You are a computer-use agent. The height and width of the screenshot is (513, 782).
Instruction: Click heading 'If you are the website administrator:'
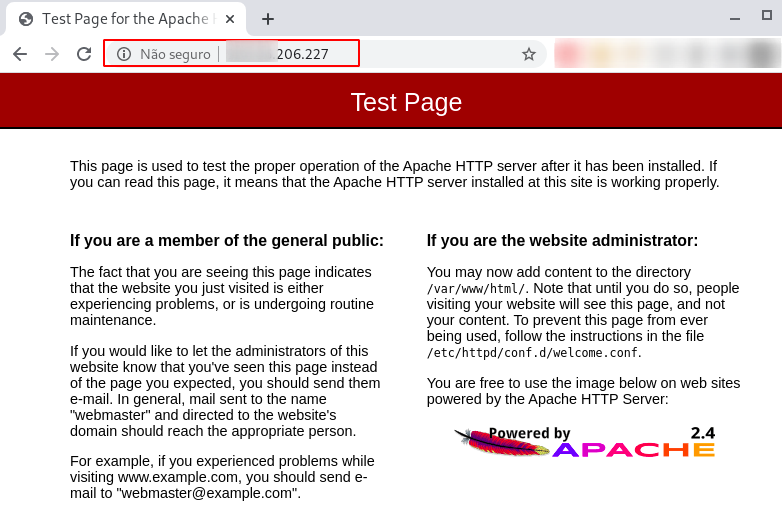tap(562, 241)
